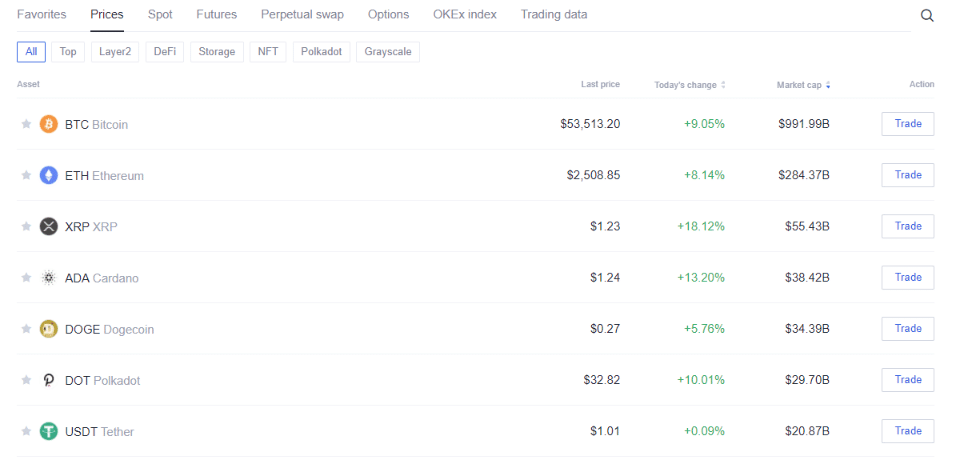
Task: Open the Trading data tab
Action: 554,15
